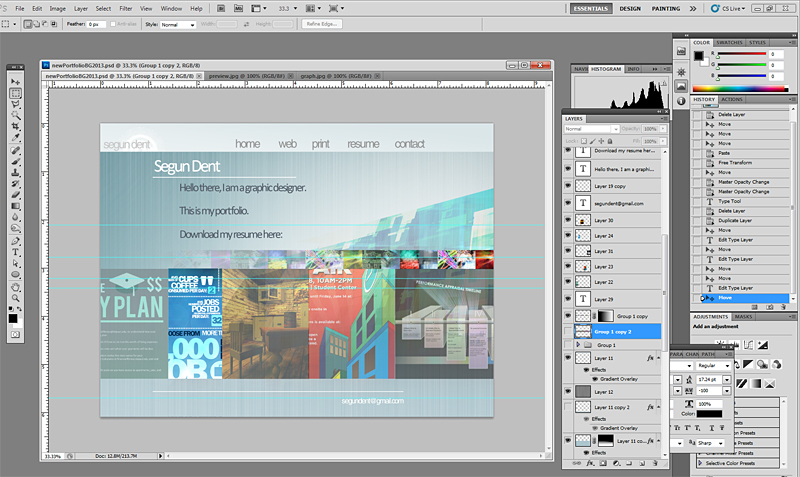Image resolution: width=800 pixels, height=477 pixels.
Task: Select the Crop tool
Action: [x=15, y=126]
